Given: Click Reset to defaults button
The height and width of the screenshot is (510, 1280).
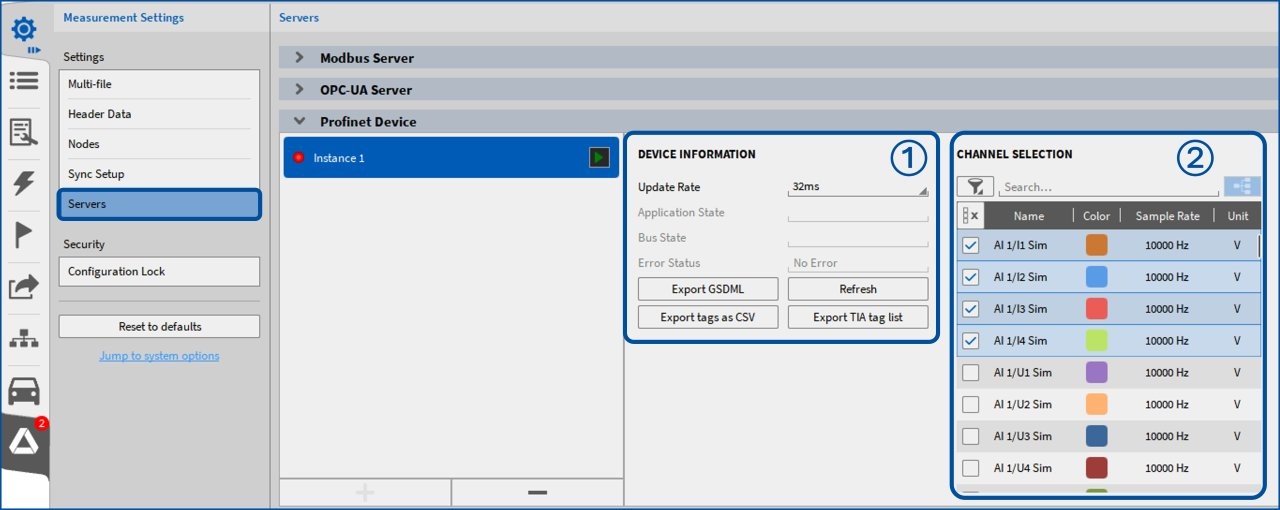Looking at the screenshot, I should pyautogui.click(x=159, y=326).
